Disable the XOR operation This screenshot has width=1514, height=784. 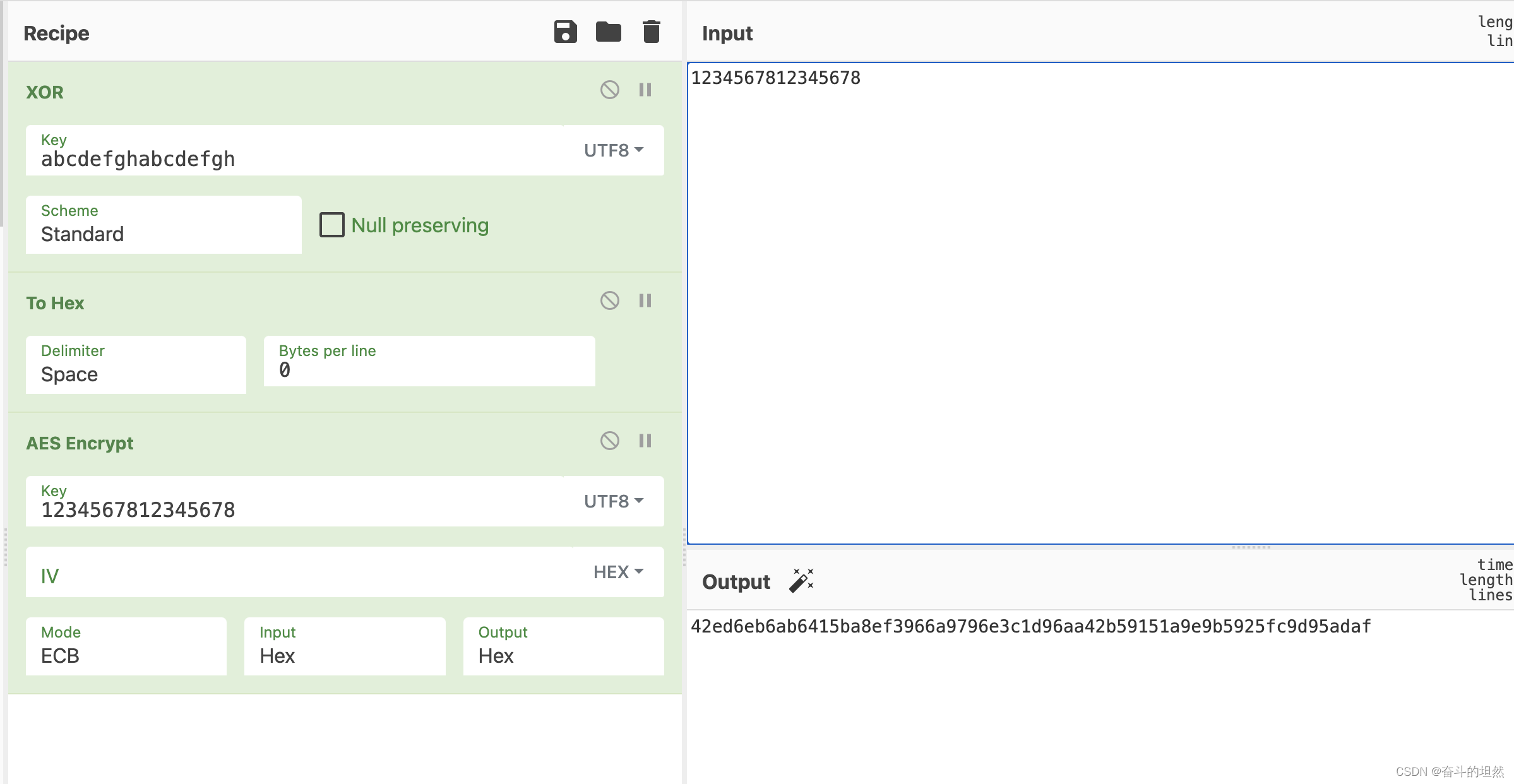(x=609, y=90)
